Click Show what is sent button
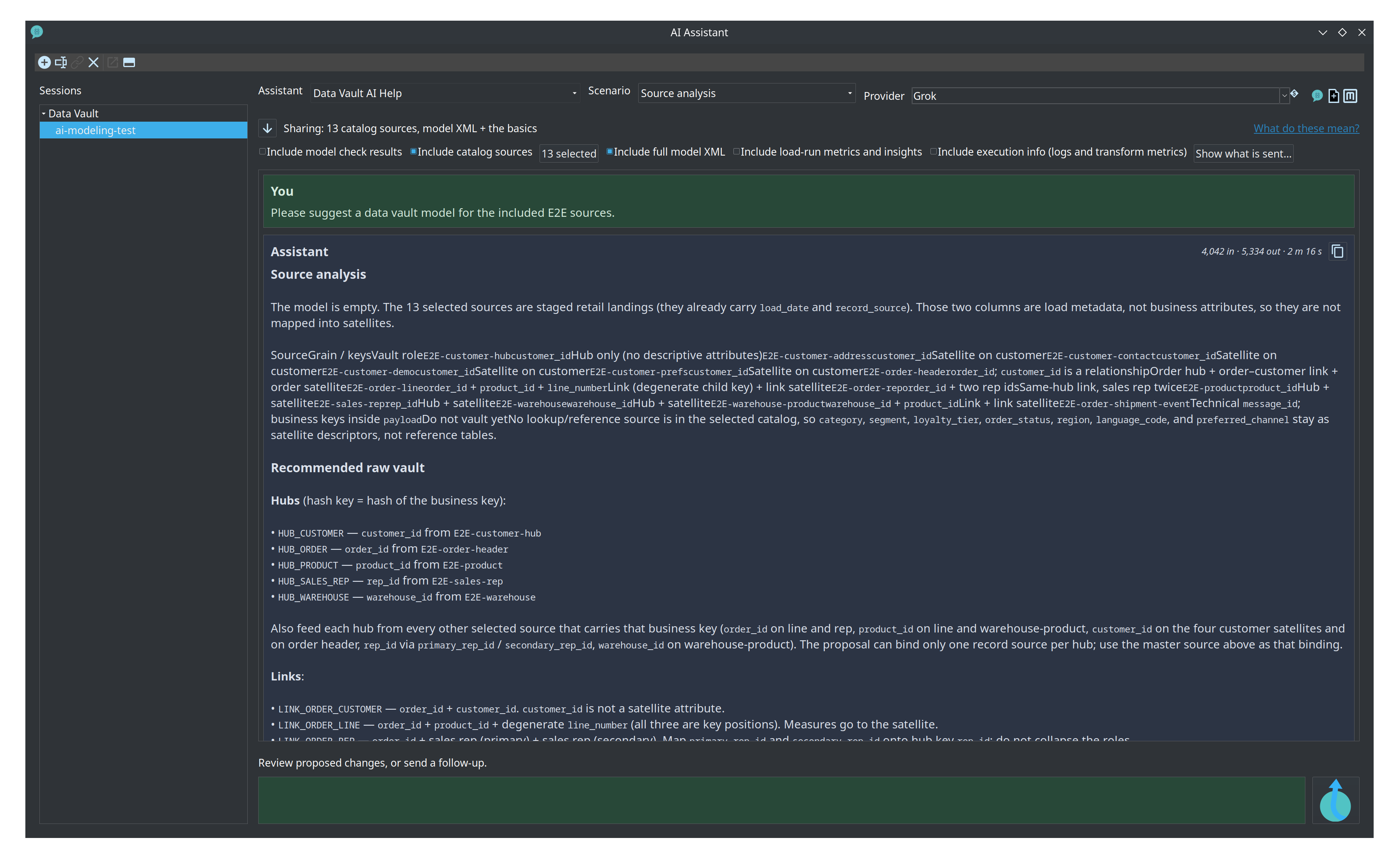Viewport: 1399px width, 868px height. (1243, 154)
